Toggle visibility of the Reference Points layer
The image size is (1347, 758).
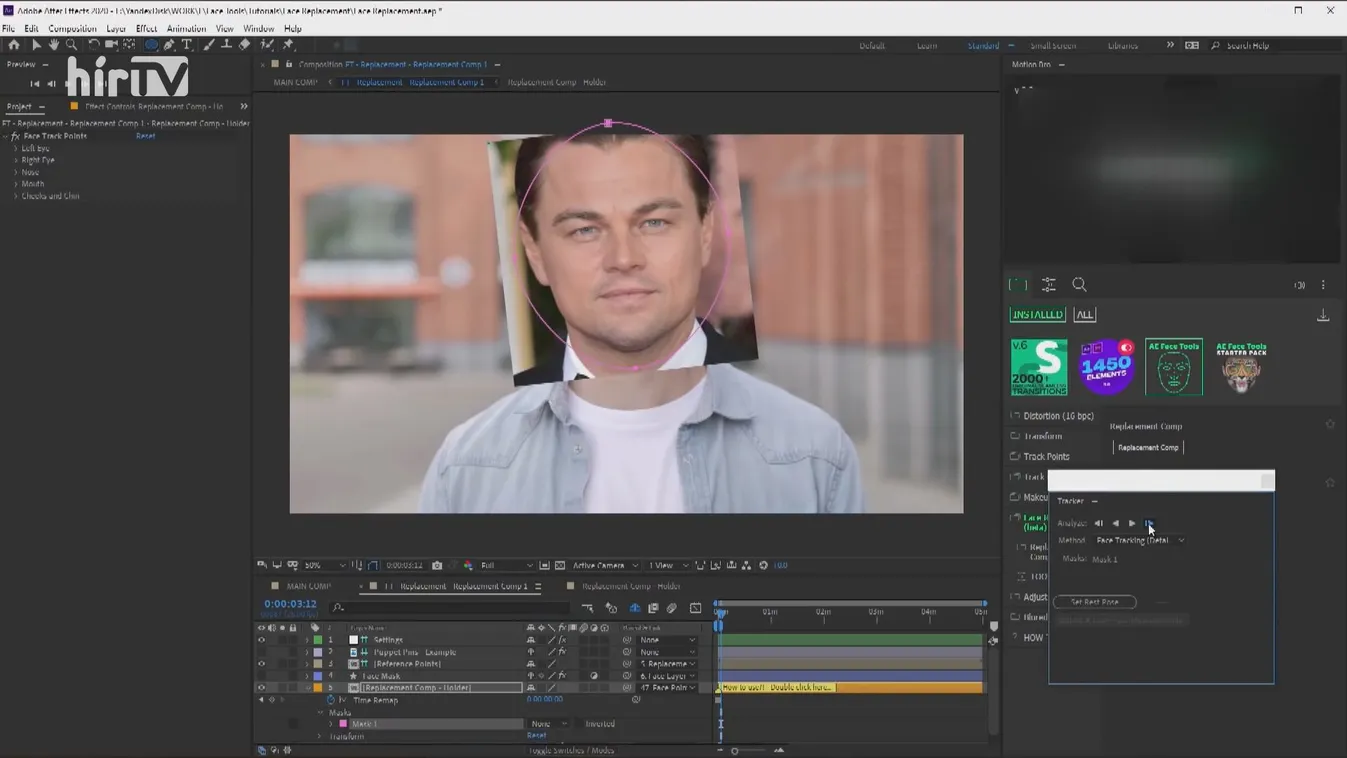coord(262,664)
